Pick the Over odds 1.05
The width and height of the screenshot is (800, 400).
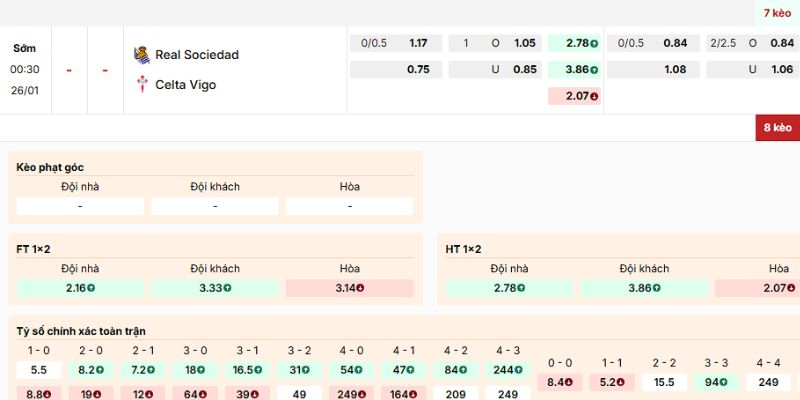[x=524, y=43]
